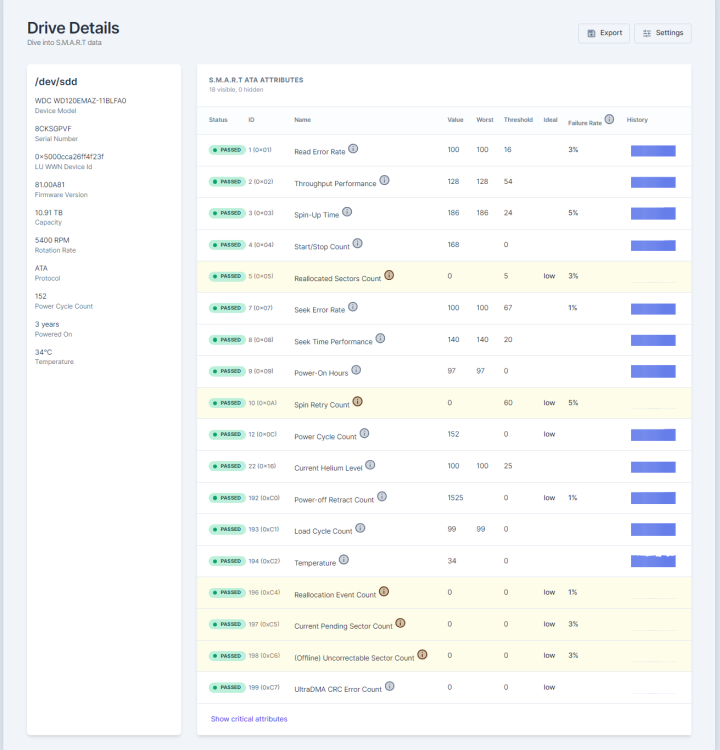This screenshot has height=750, width=720.
Task: Click info icon for Current Helium Level
Action: [x=370, y=465]
